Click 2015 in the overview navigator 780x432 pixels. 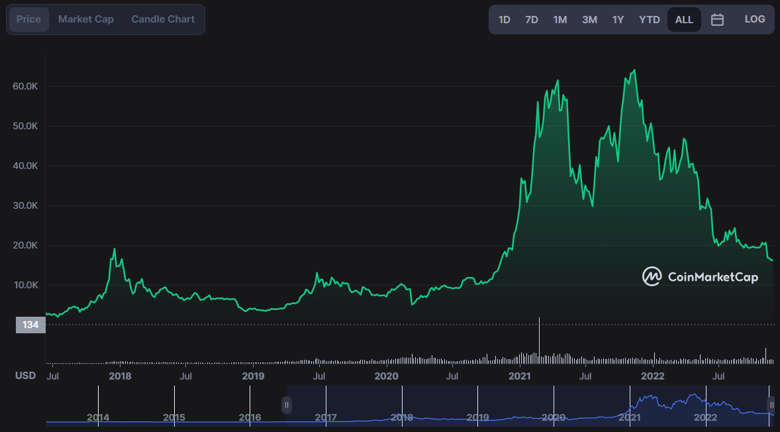(174, 417)
